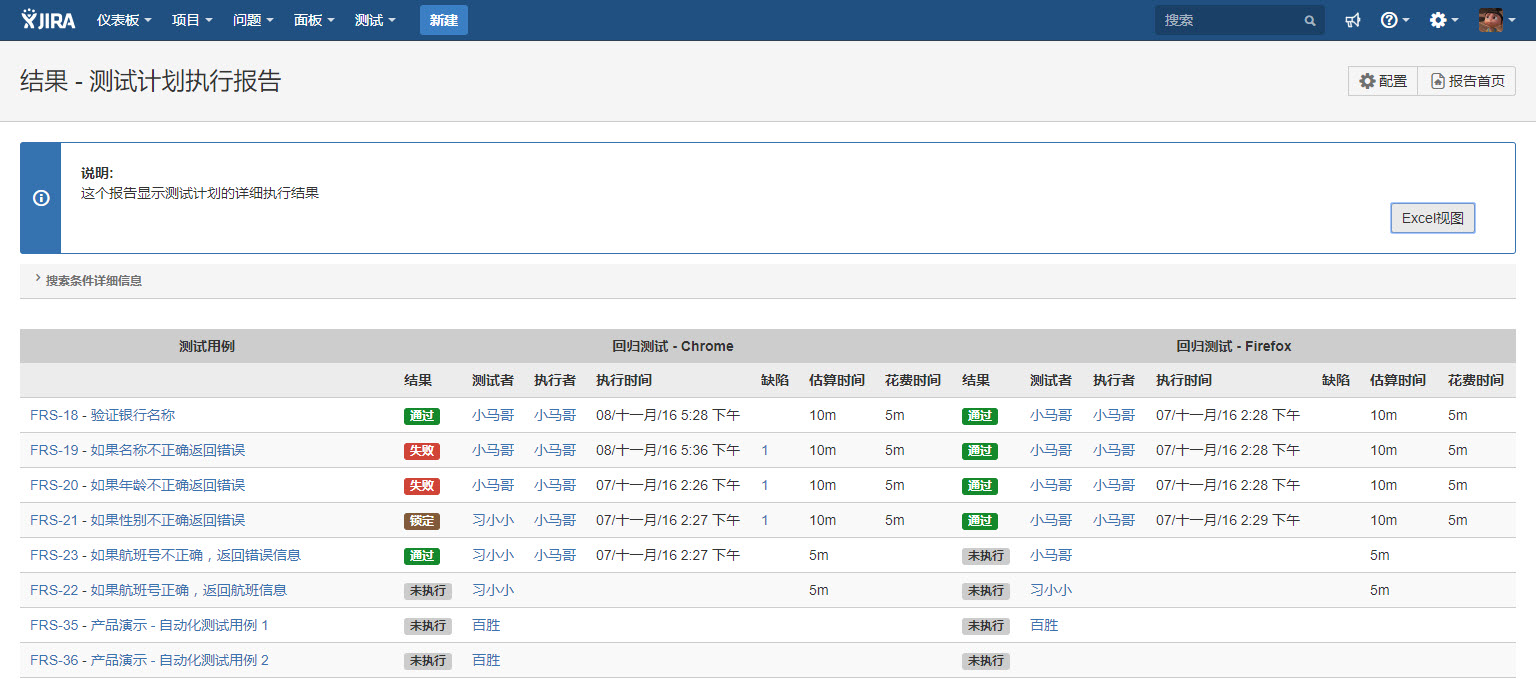Click the 回归测试 - Chrome column header
This screenshot has height=679, width=1536.
673,346
